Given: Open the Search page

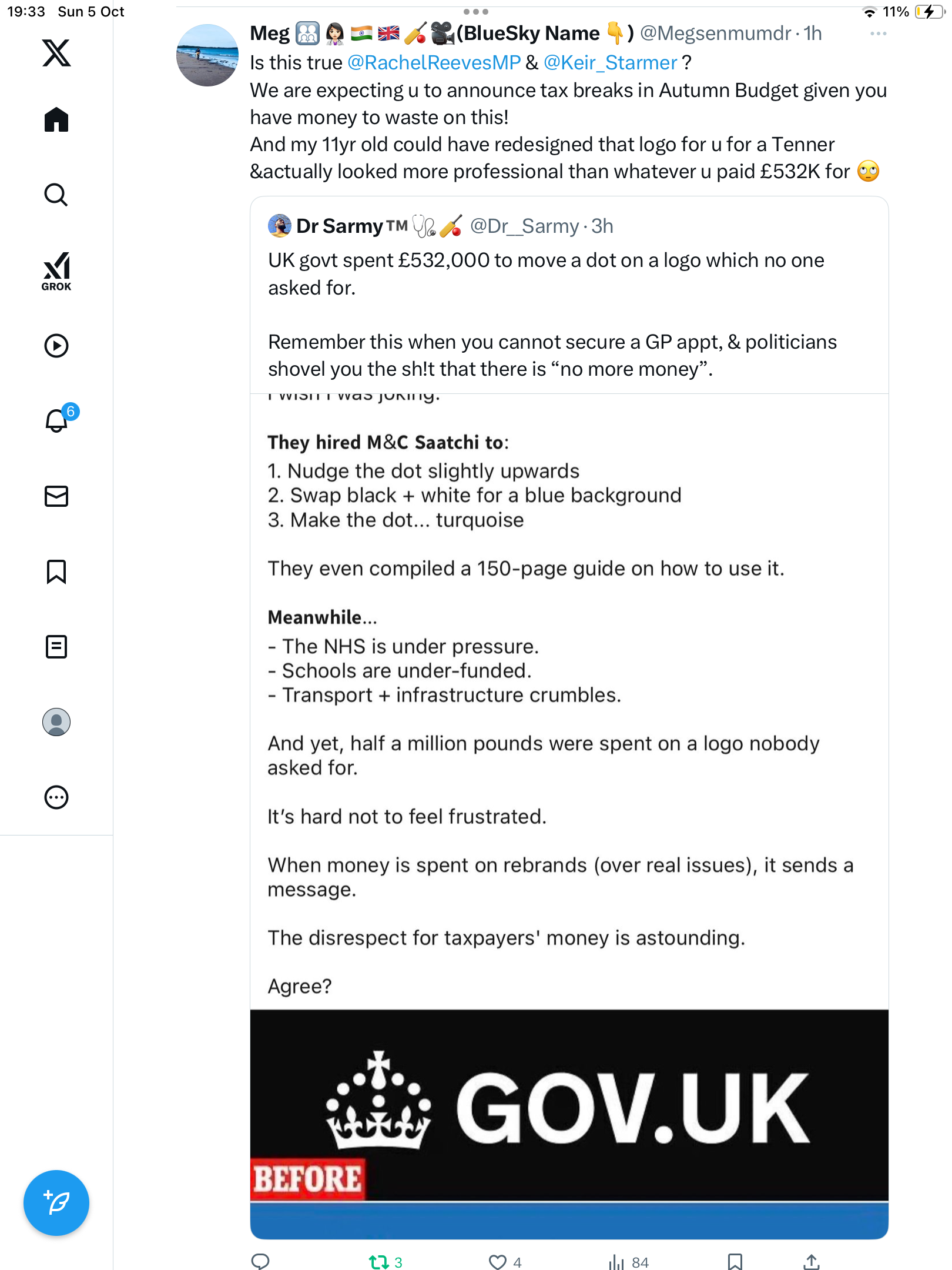Looking at the screenshot, I should [x=56, y=195].
